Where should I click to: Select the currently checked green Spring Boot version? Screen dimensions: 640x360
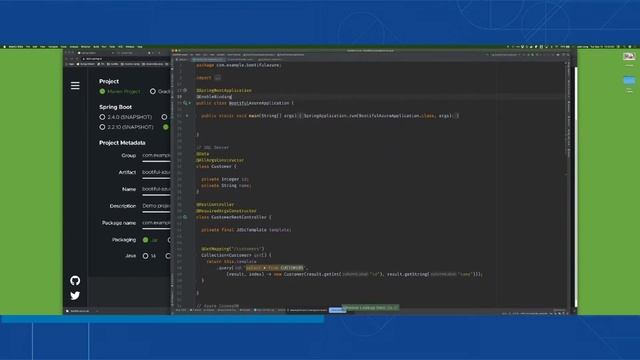[x=166, y=127]
